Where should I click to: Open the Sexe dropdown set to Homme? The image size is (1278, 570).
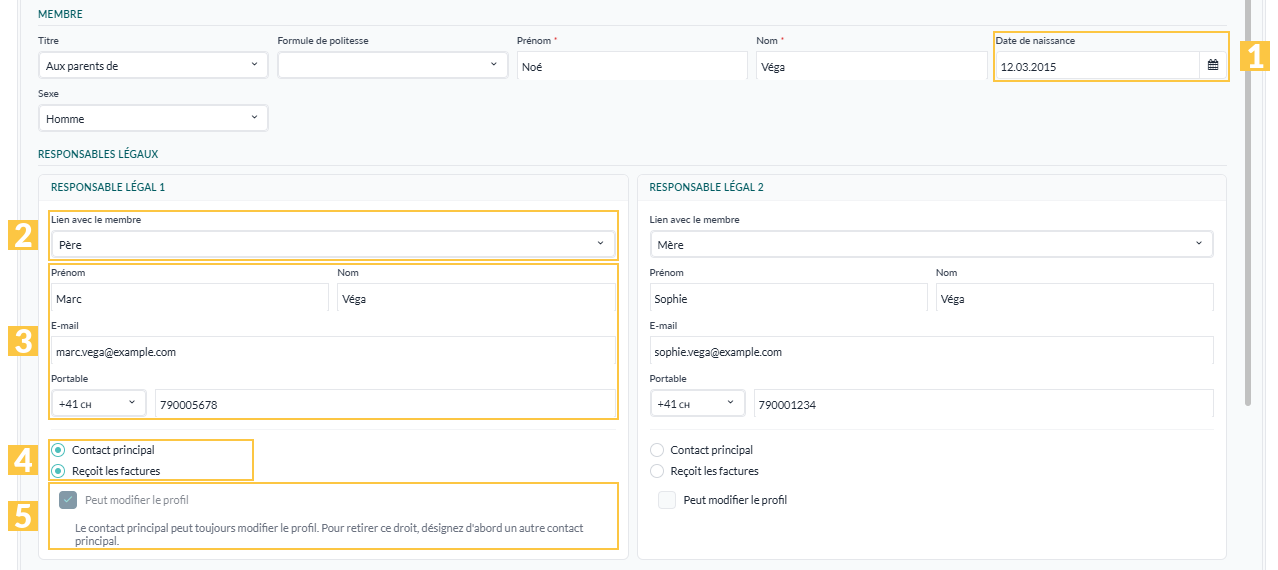point(153,118)
